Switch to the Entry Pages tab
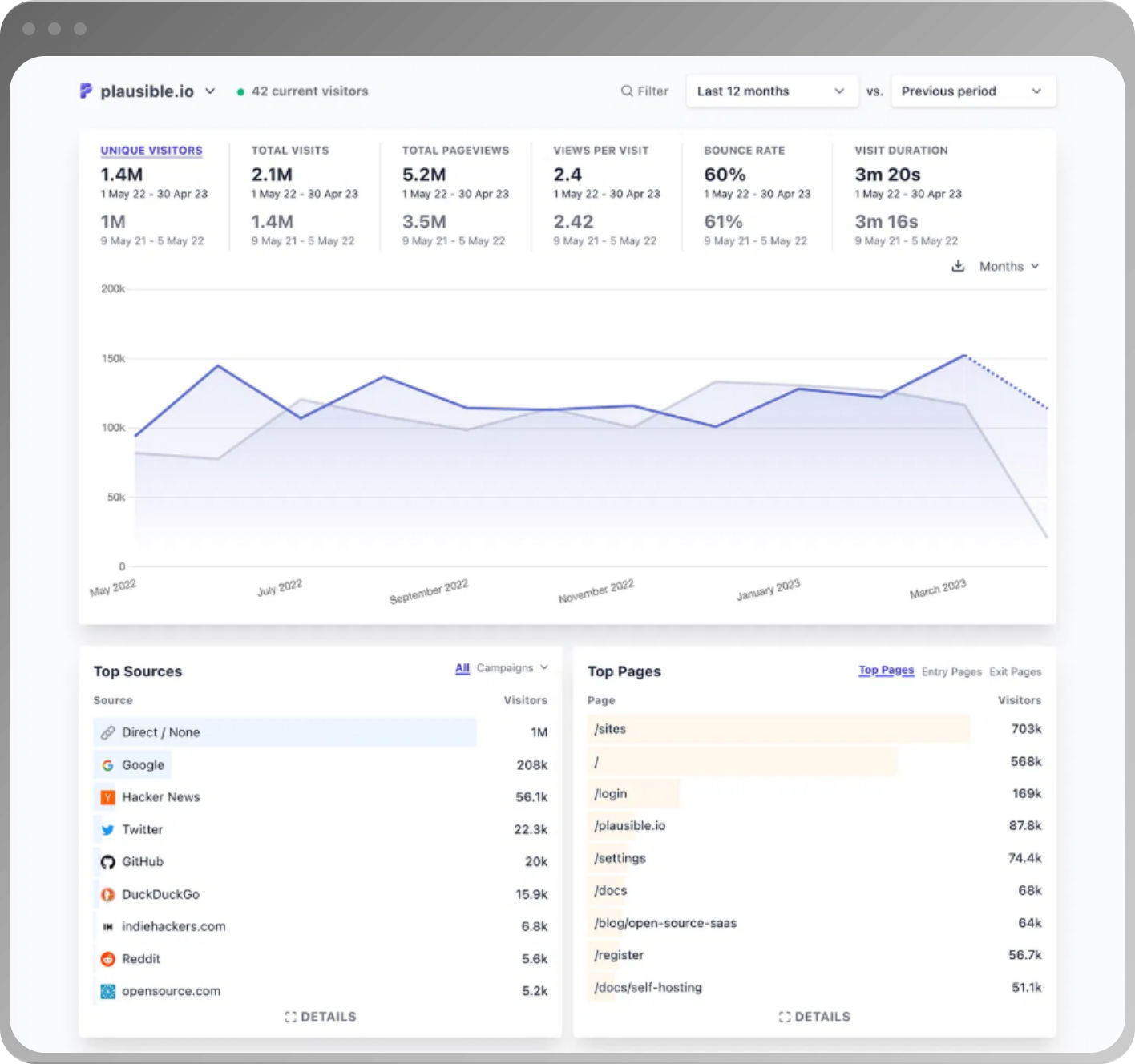 pyautogui.click(x=951, y=672)
